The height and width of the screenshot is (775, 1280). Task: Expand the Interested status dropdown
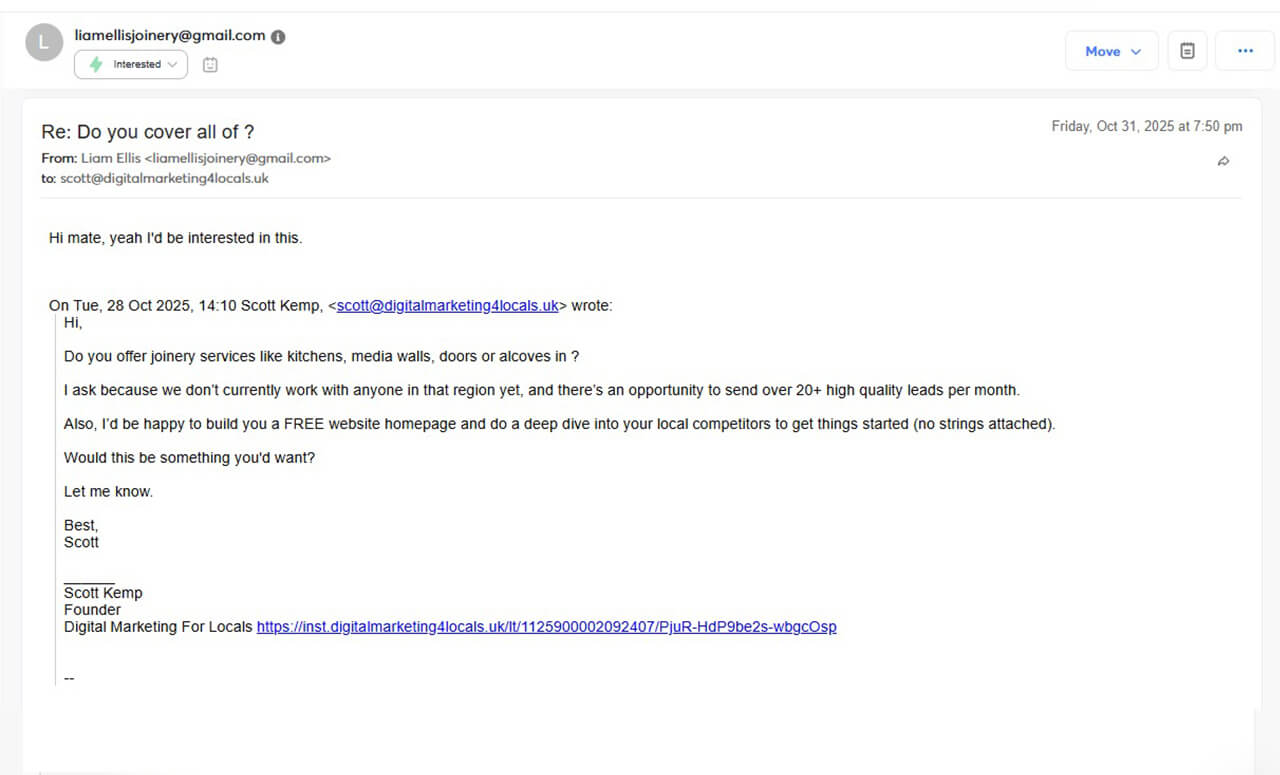click(131, 65)
